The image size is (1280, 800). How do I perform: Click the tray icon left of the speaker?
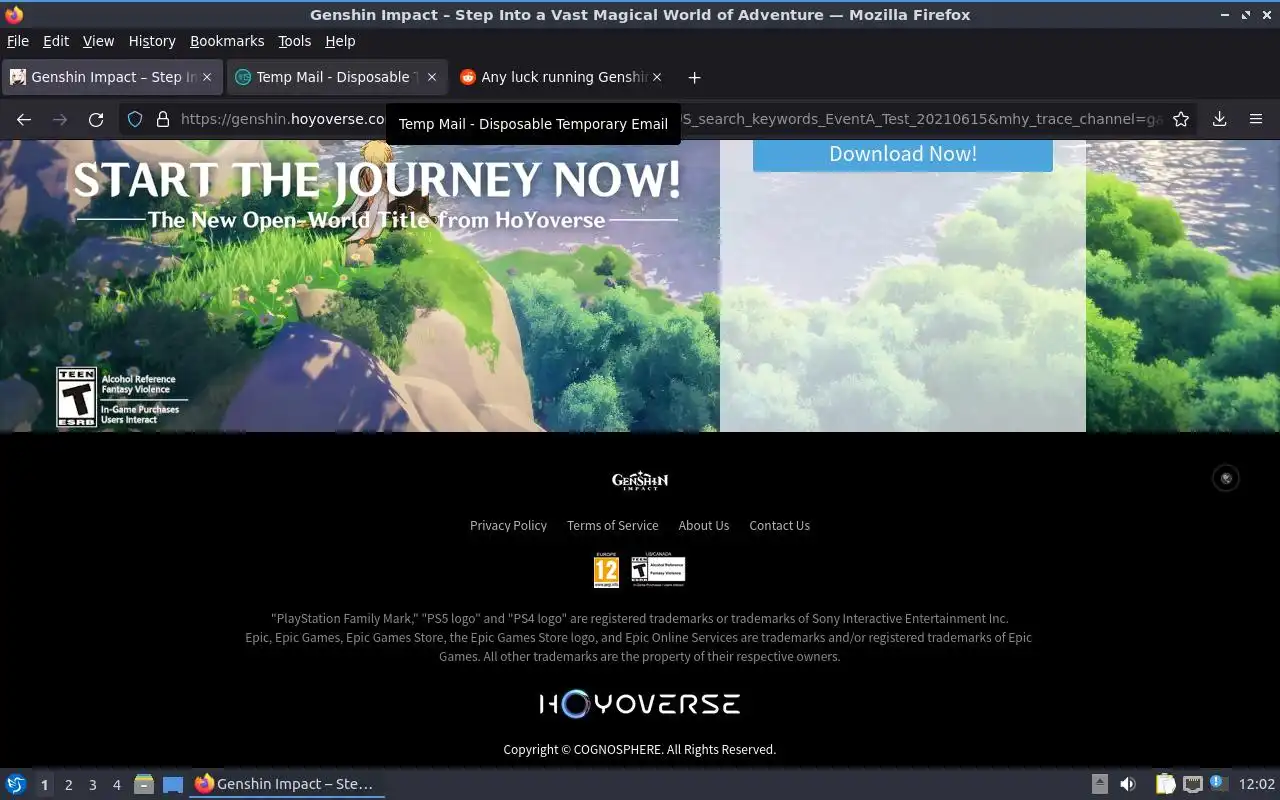(1099, 784)
